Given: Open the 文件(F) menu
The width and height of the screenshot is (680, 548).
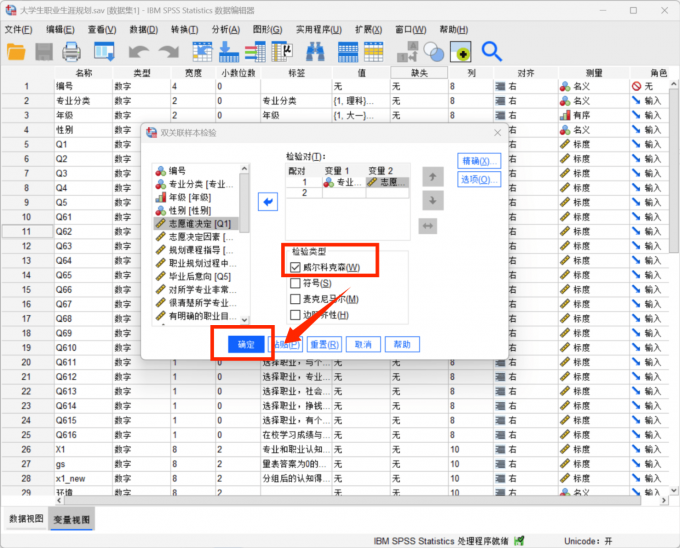Looking at the screenshot, I should click(x=19, y=29).
